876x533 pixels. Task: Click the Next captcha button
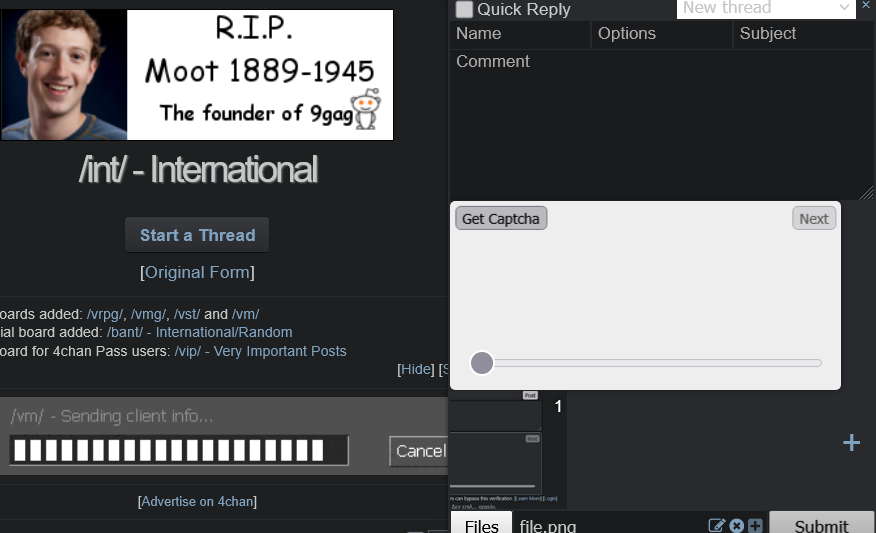coord(814,218)
